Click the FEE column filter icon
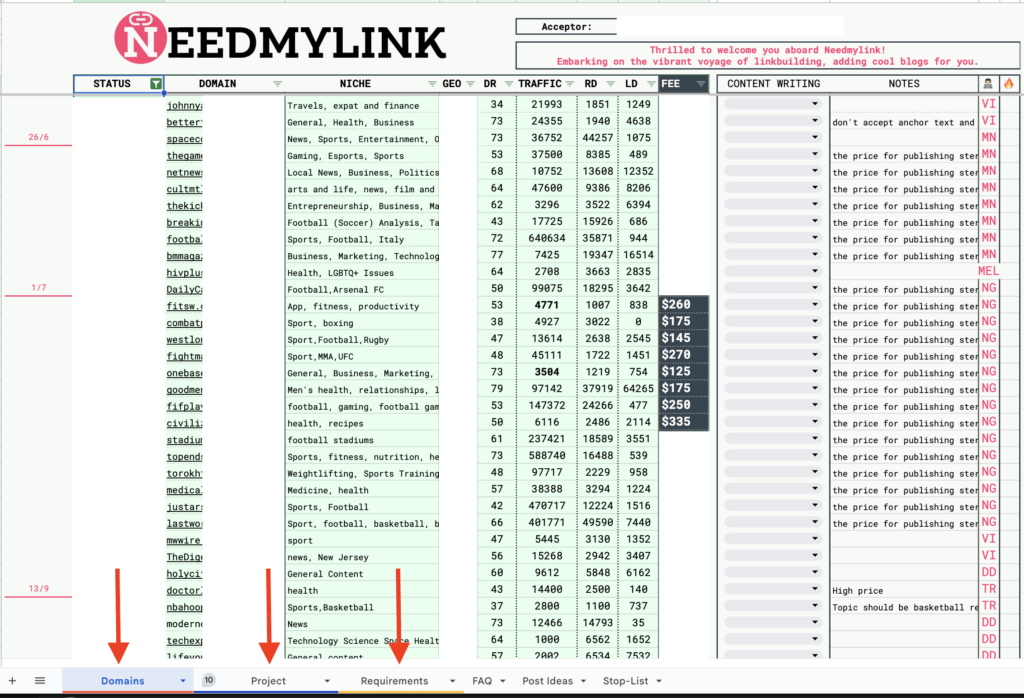Image resolution: width=1024 pixels, height=698 pixels. [x=701, y=84]
